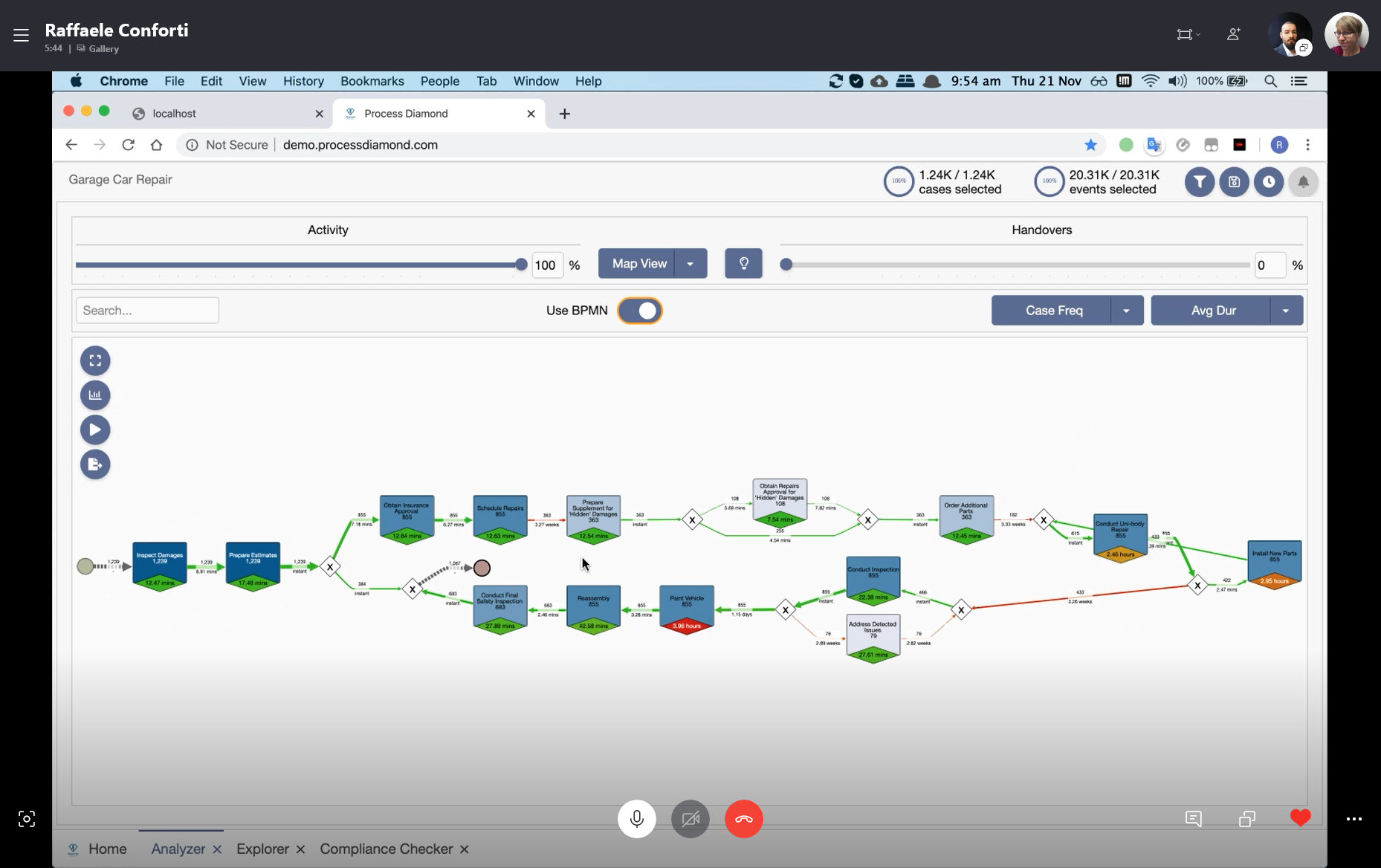1381x868 pixels.
Task: Take snapshot with capture icon
Action: (x=27, y=819)
